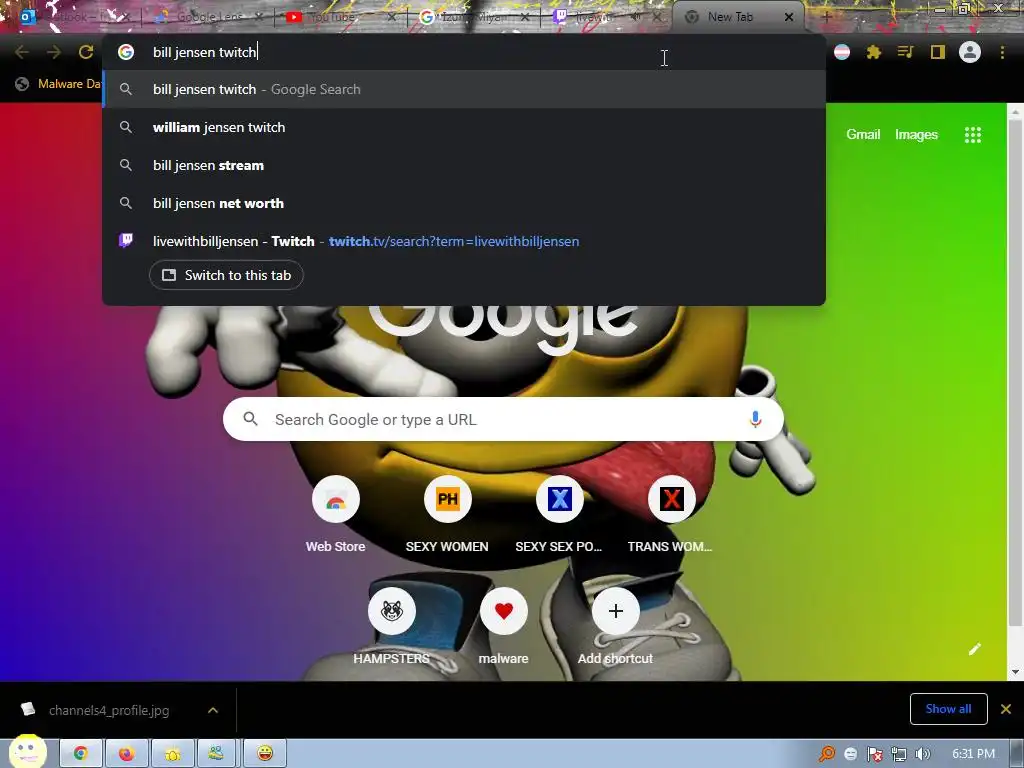1024x768 pixels.
Task: Click the Search Google or type a URL box
Action: 503,419
